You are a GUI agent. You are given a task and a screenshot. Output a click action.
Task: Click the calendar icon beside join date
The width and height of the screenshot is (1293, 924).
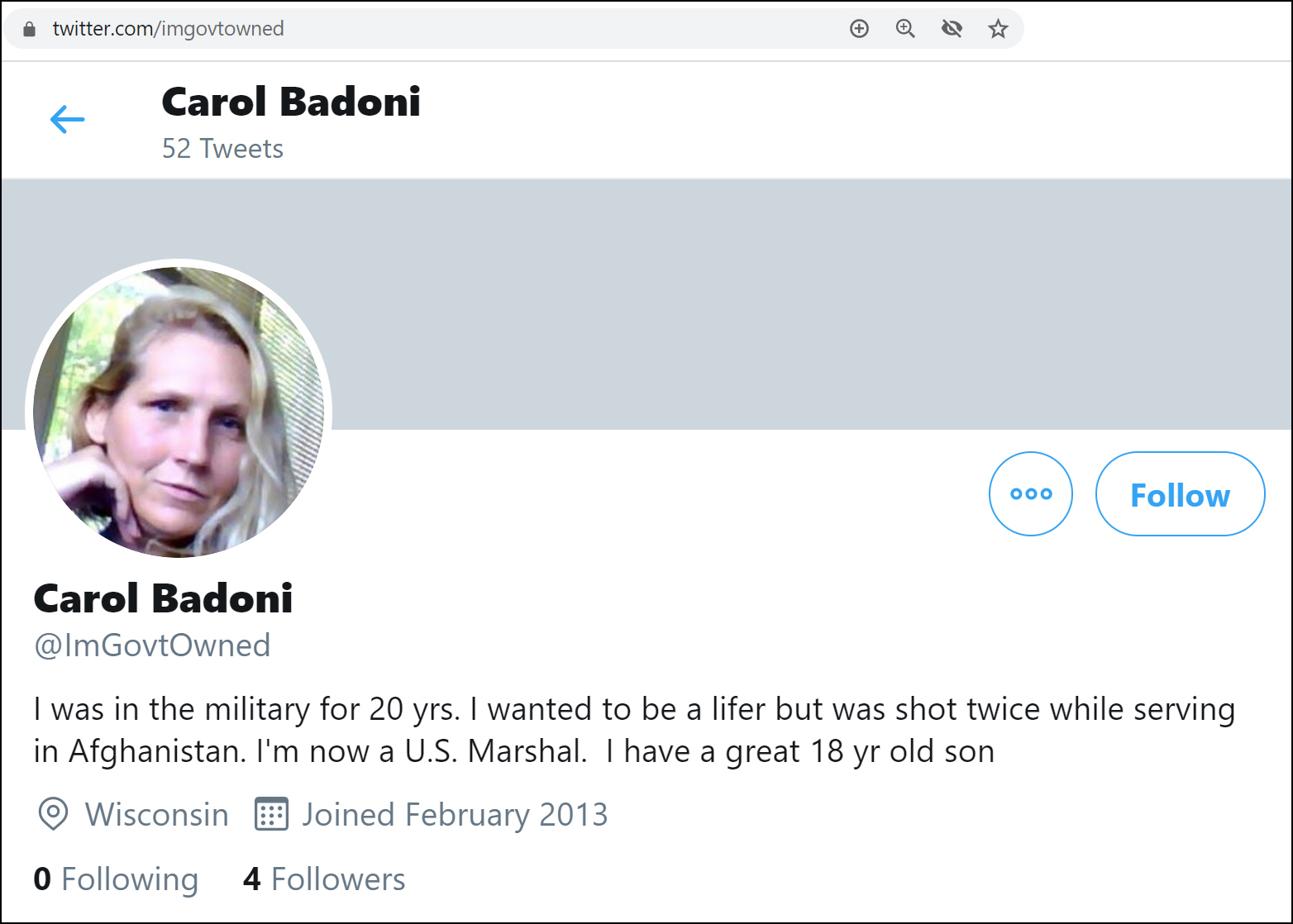pos(271,814)
